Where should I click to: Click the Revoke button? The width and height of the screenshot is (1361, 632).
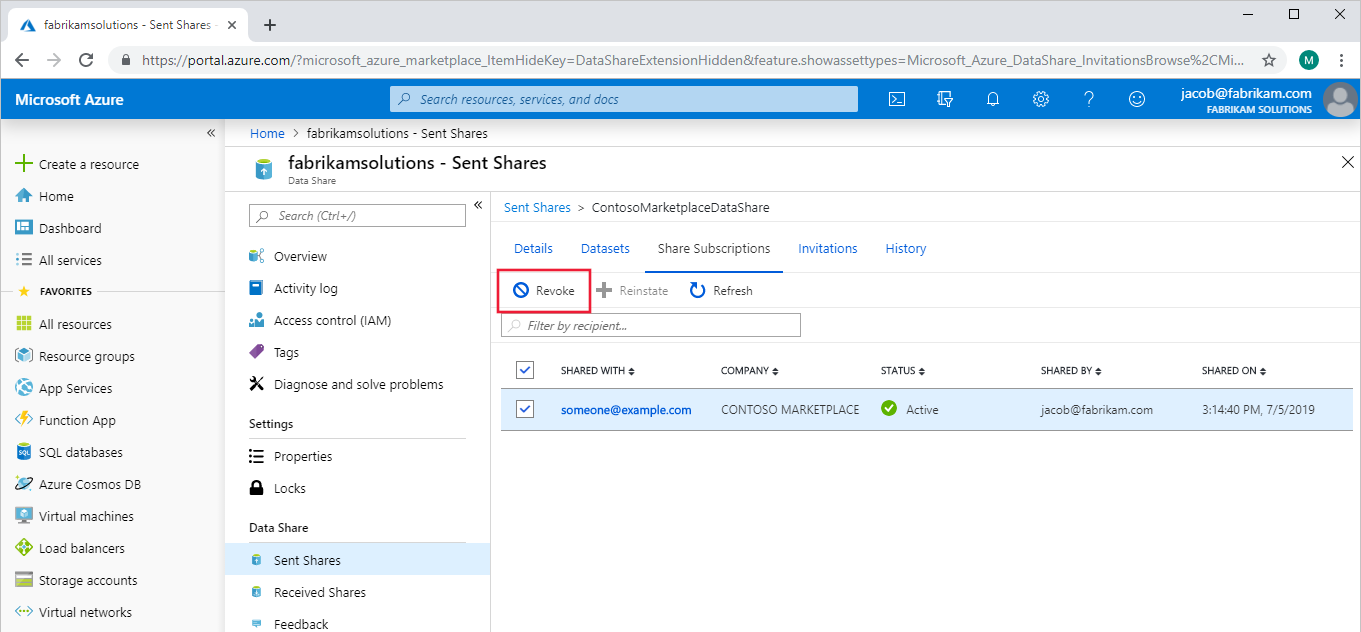(x=545, y=291)
